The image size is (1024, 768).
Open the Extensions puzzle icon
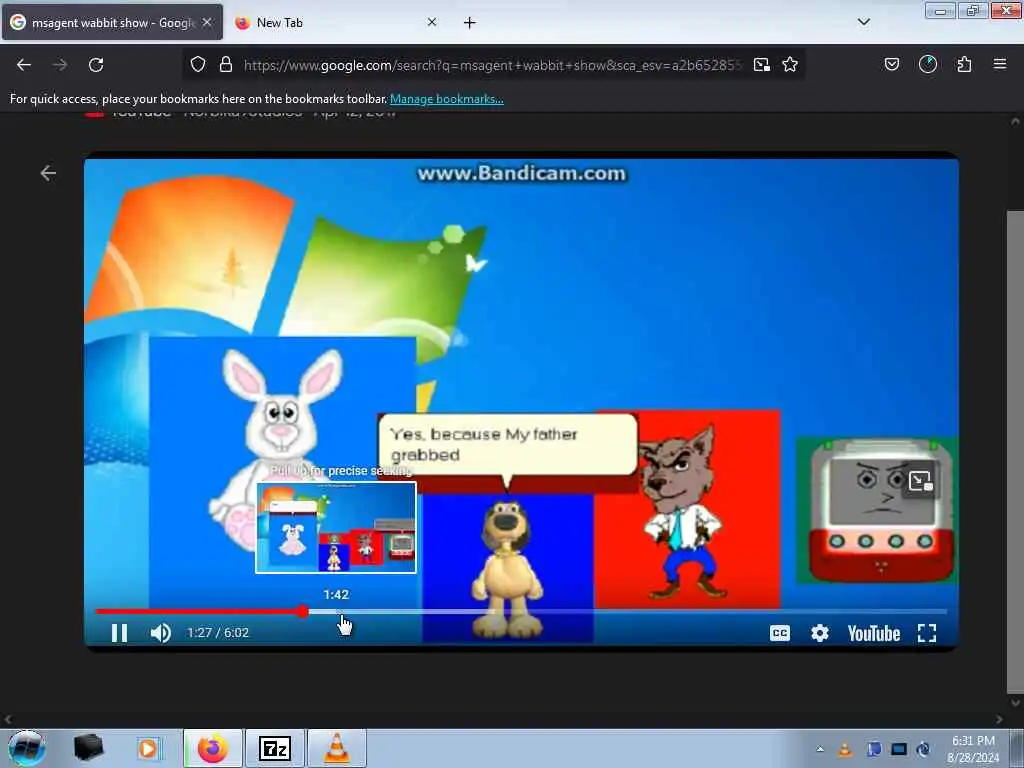pyautogui.click(x=964, y=64)
